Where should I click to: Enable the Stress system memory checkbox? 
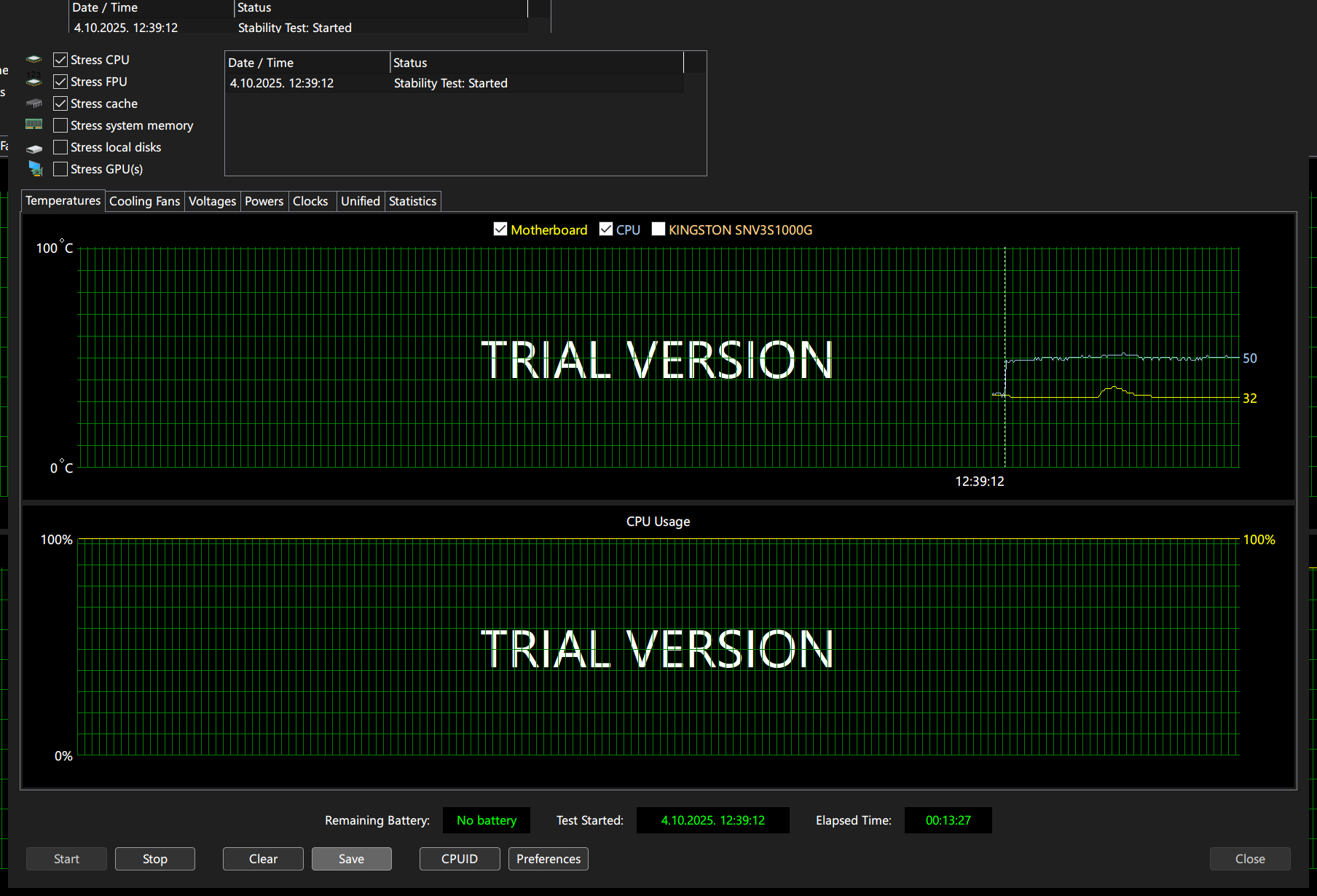pyautogui.click(x=60, y=125)
